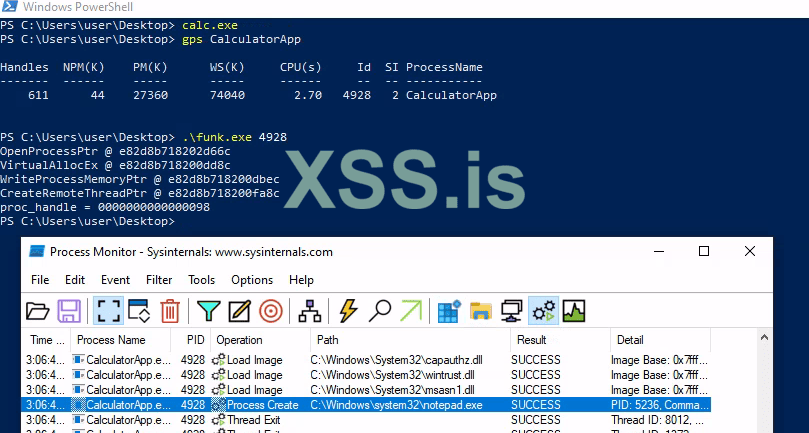This screenshot has height=433, width=809.
Task: Click the Open folder icon in Process Monitor toolbar
Action: click(38, 311)
